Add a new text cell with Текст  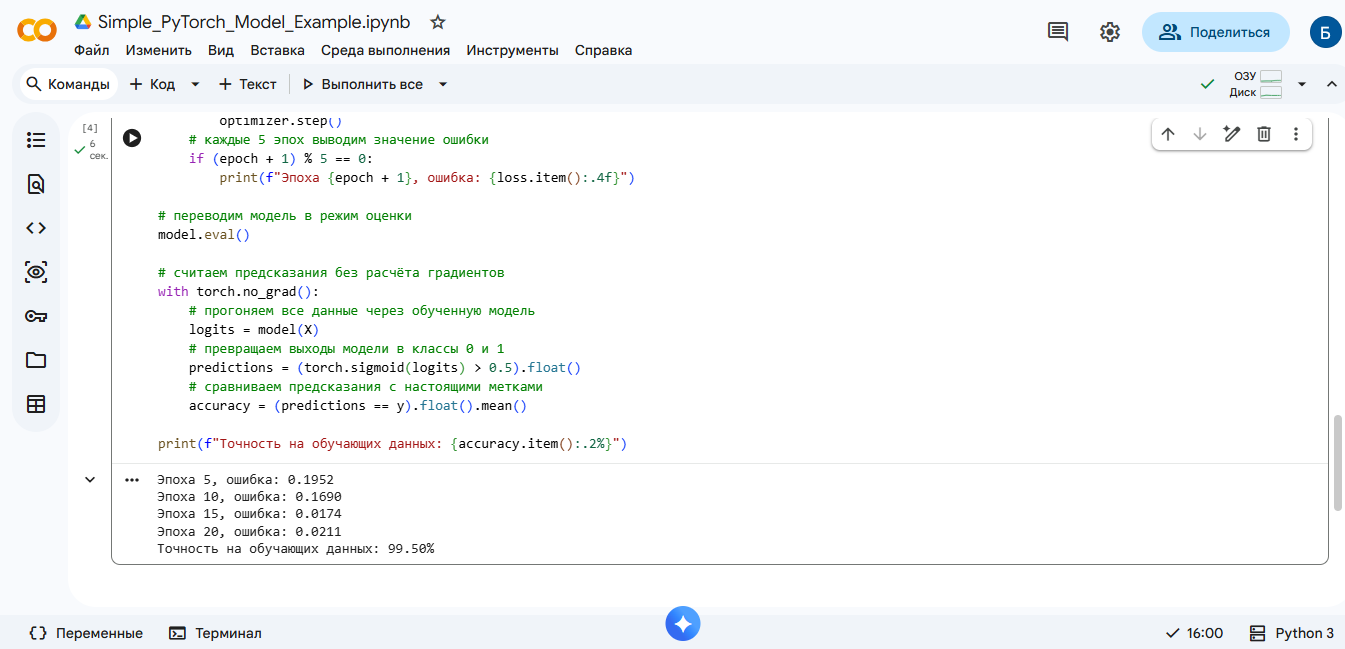pyautogui.click(x=247, y=84)
